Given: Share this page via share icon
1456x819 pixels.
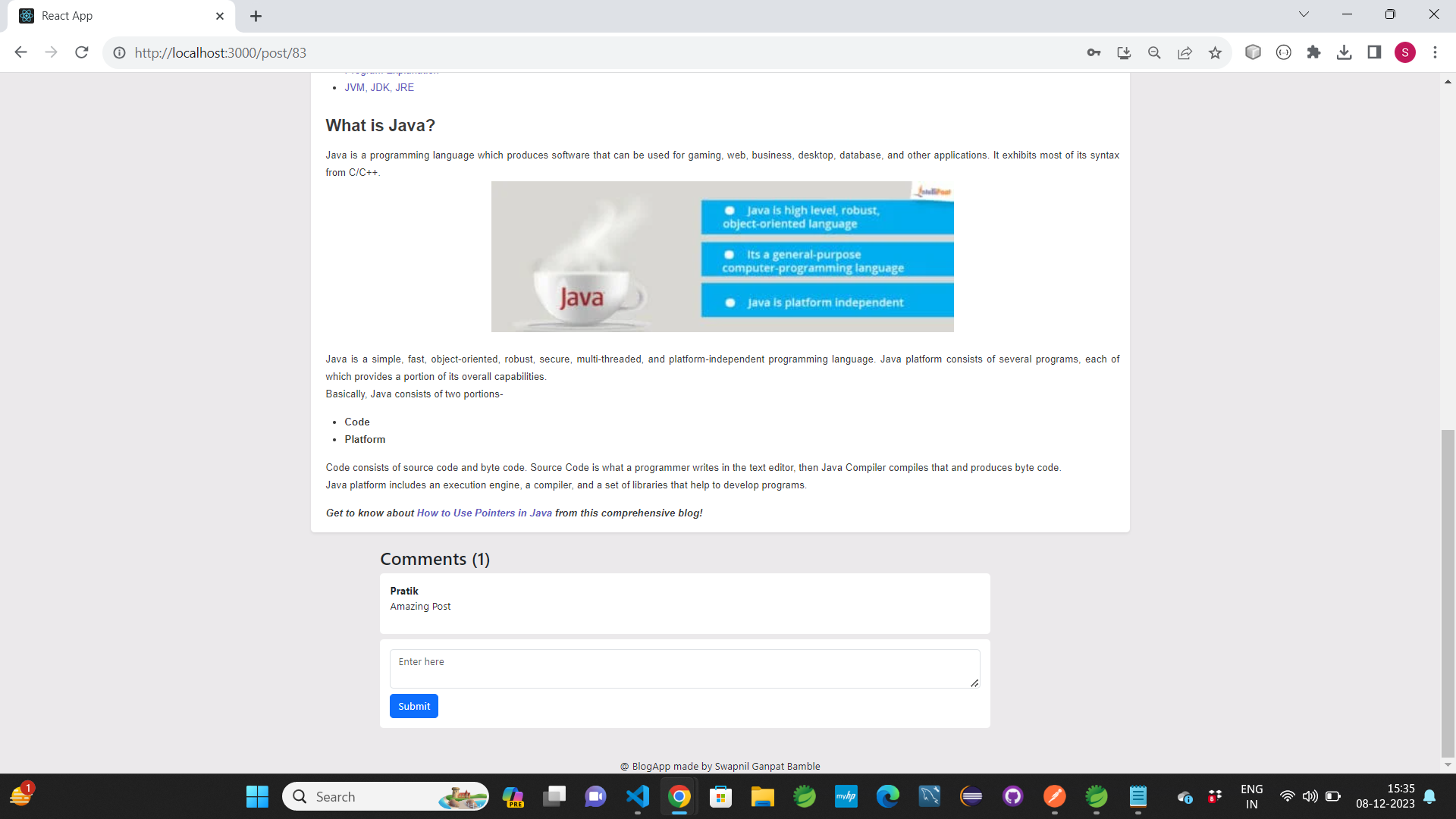Looking at the screenshot, I should (1185, 52).
